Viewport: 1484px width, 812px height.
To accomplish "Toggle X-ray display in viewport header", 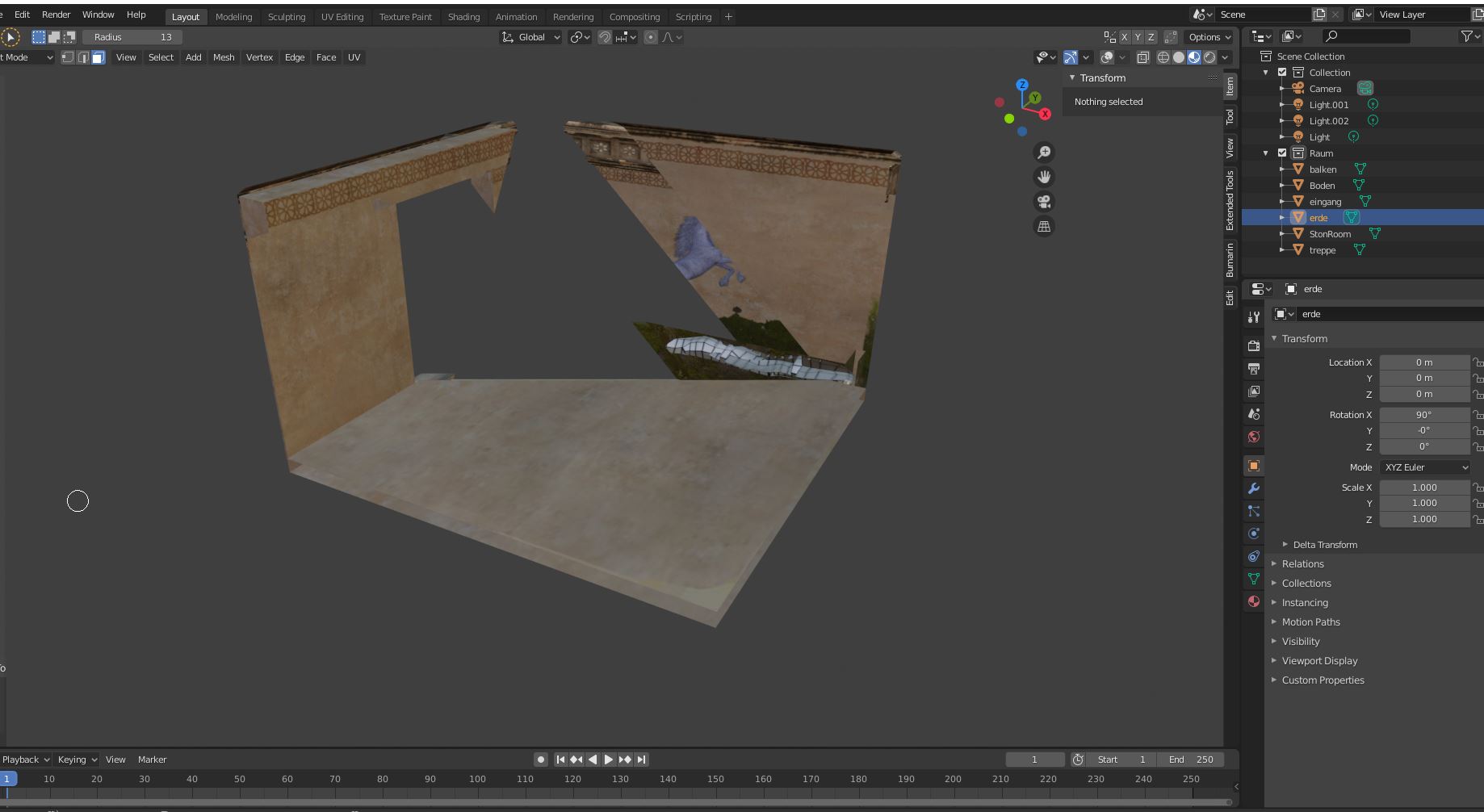I will pyautogui.click(x=1142, y=57).
